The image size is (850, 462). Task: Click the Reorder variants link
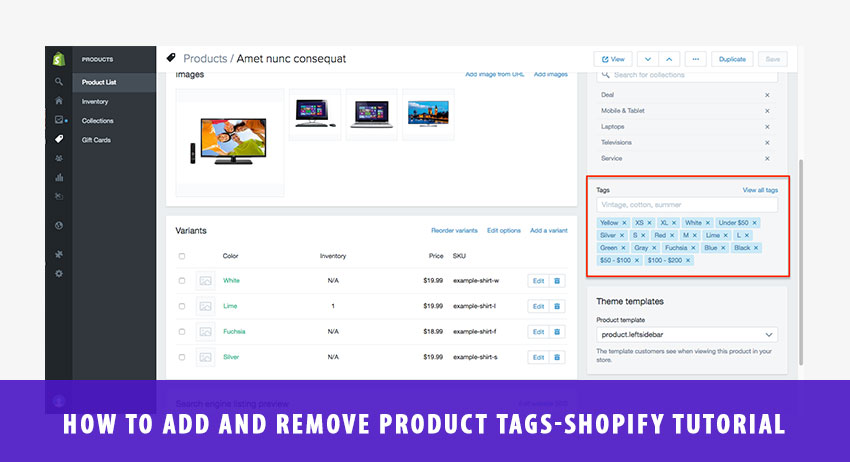click(454, 230)
